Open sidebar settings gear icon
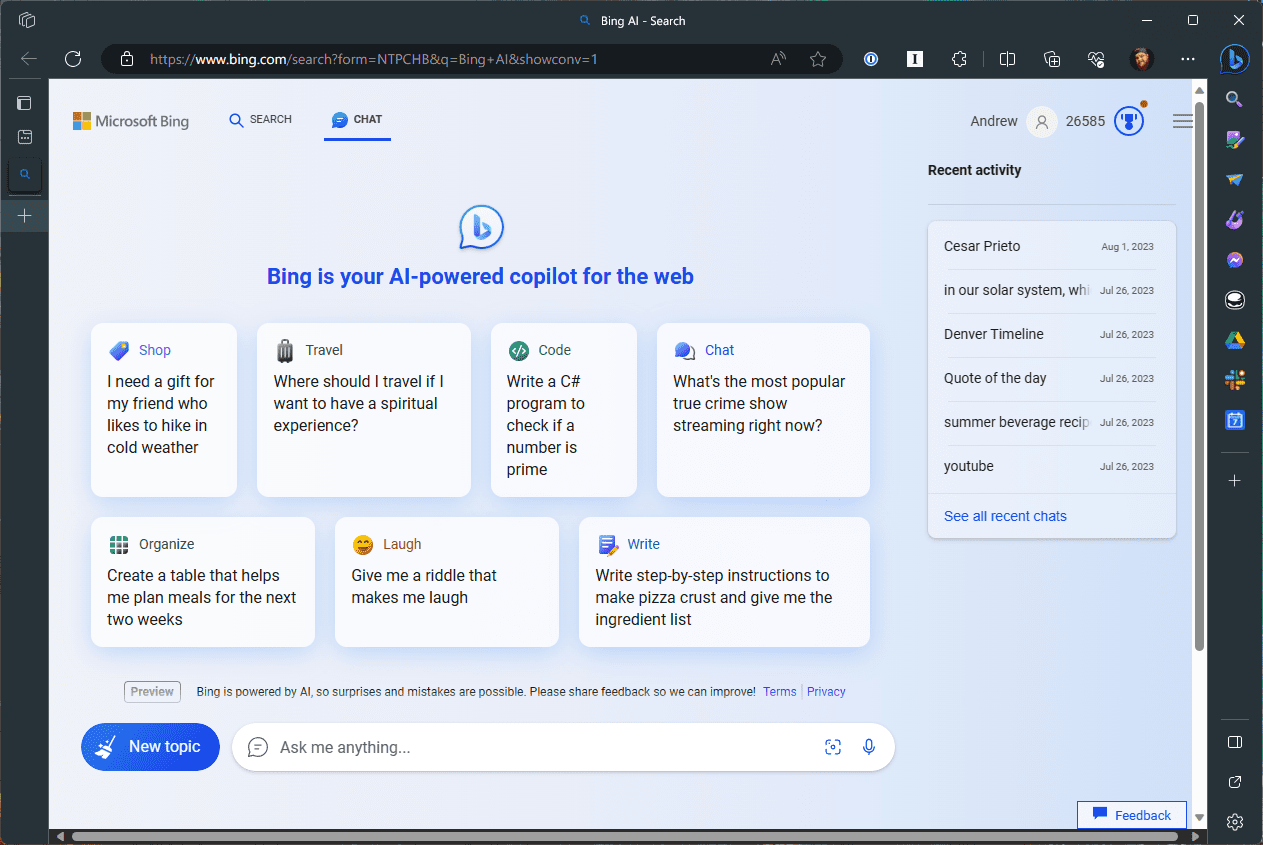This screenshot has width=1263, height=845. (1235, 822)
